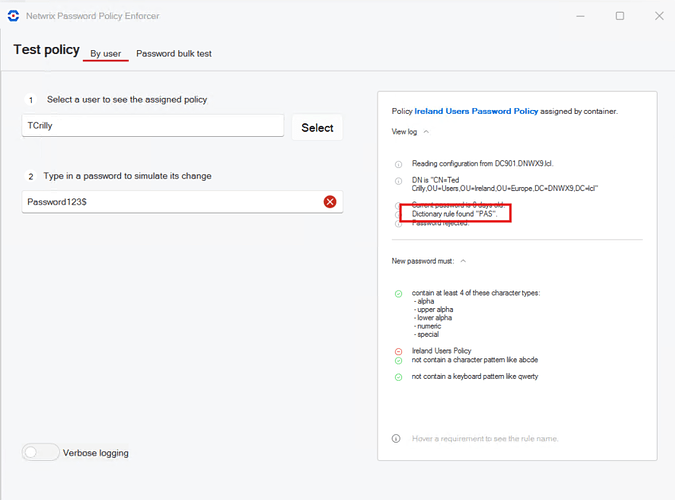
Task: Maximize the Password Policy Enforcer window
Action: coord(620,16)
